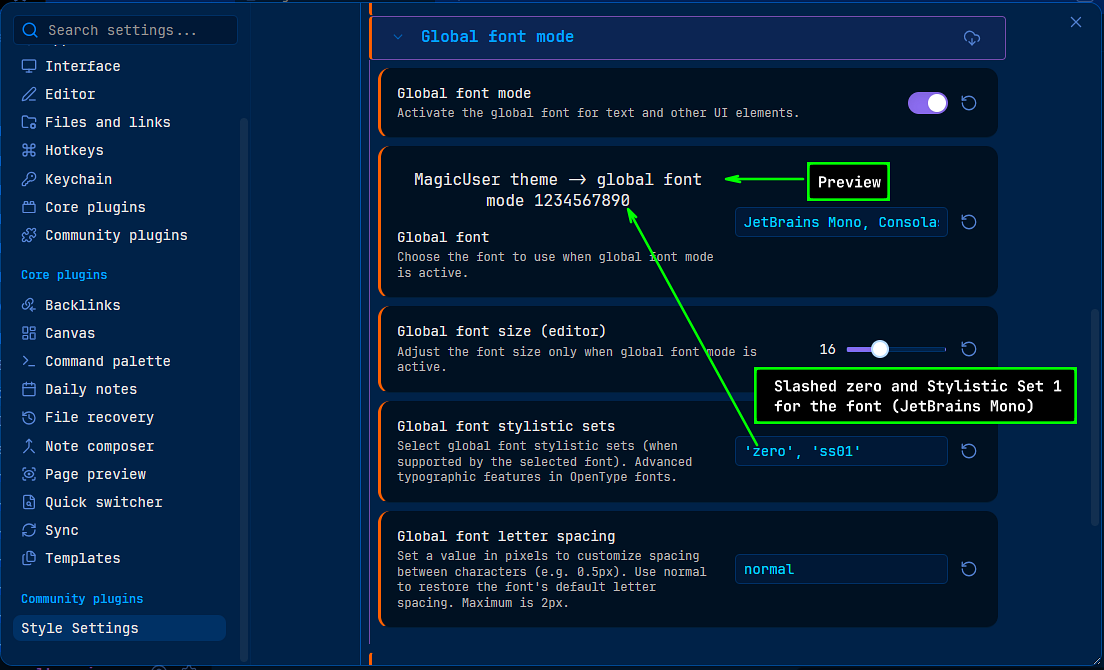
Task: Close the settings dialog with the X
Action: point(1076,23)
